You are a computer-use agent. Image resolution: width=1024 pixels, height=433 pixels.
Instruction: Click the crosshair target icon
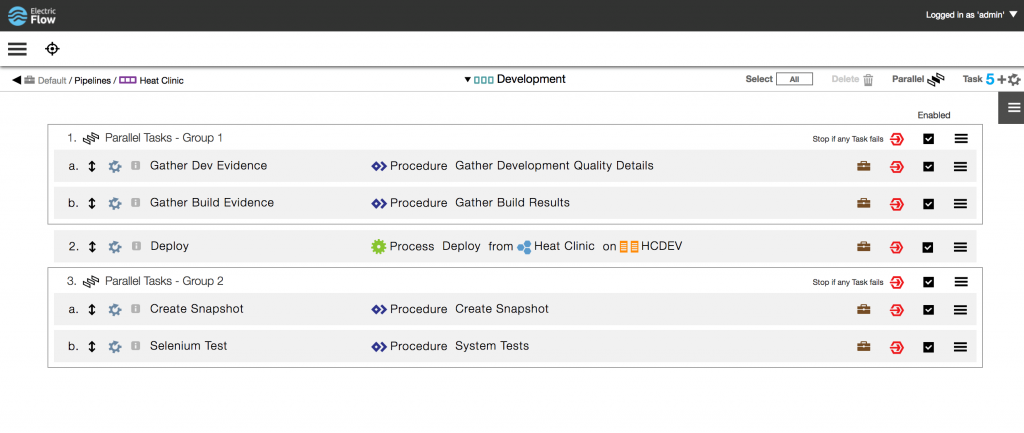click(x=52, y=49)
